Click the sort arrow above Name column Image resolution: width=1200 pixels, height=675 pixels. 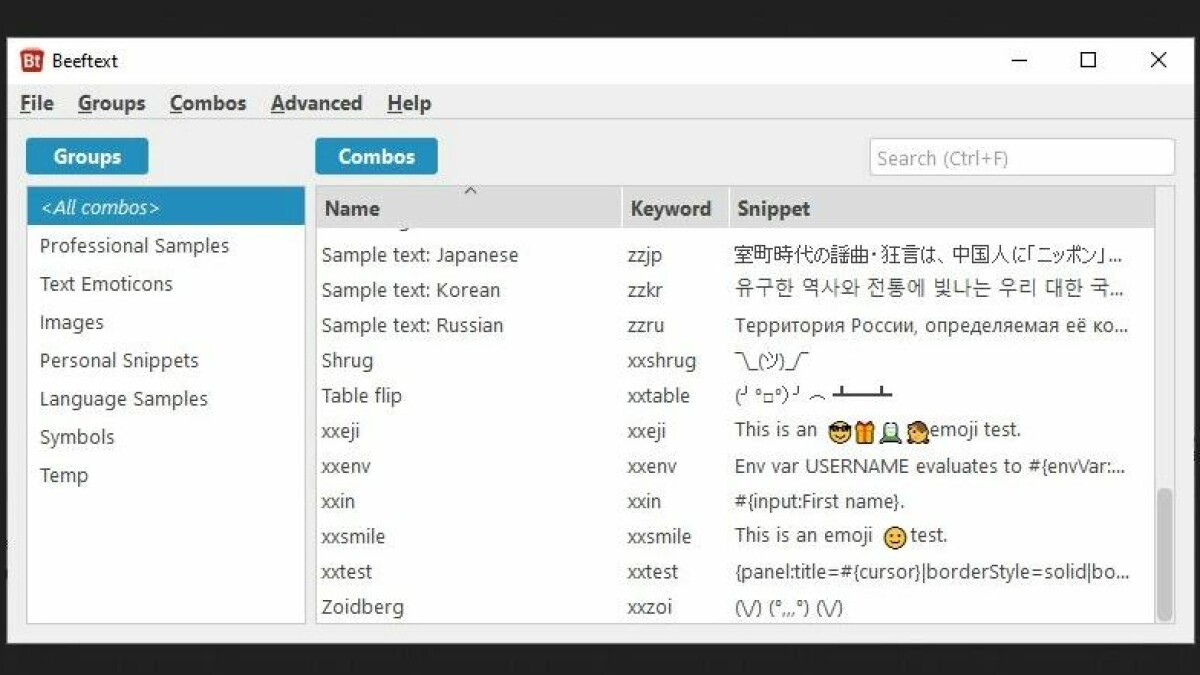pos(470,190)
